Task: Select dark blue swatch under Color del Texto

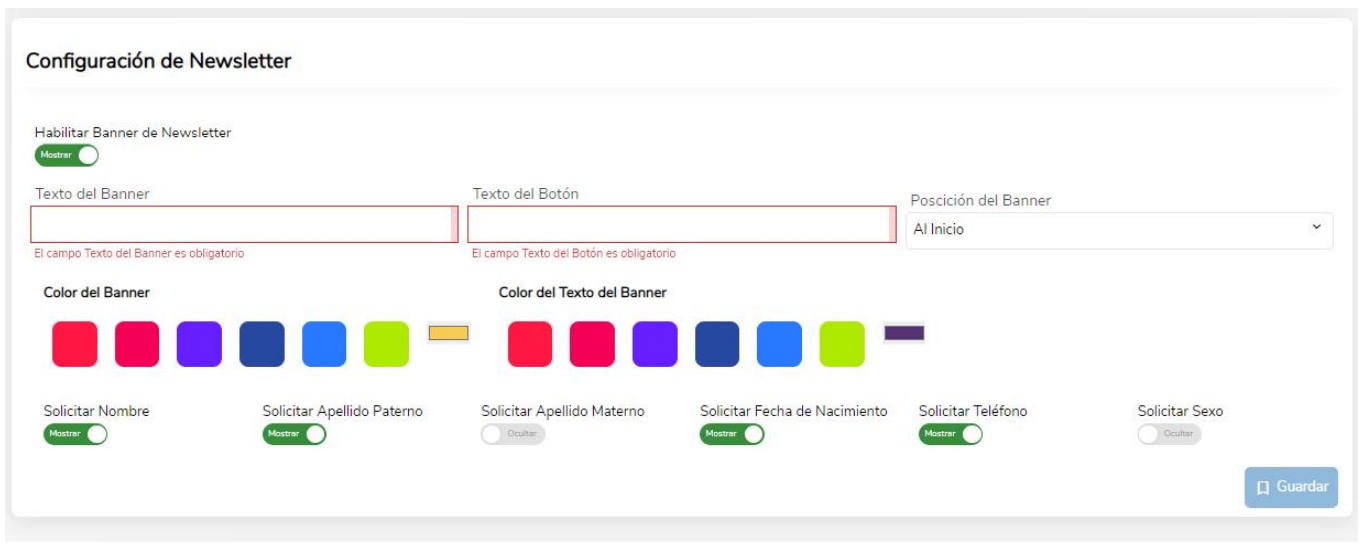Action: [718, 344]
